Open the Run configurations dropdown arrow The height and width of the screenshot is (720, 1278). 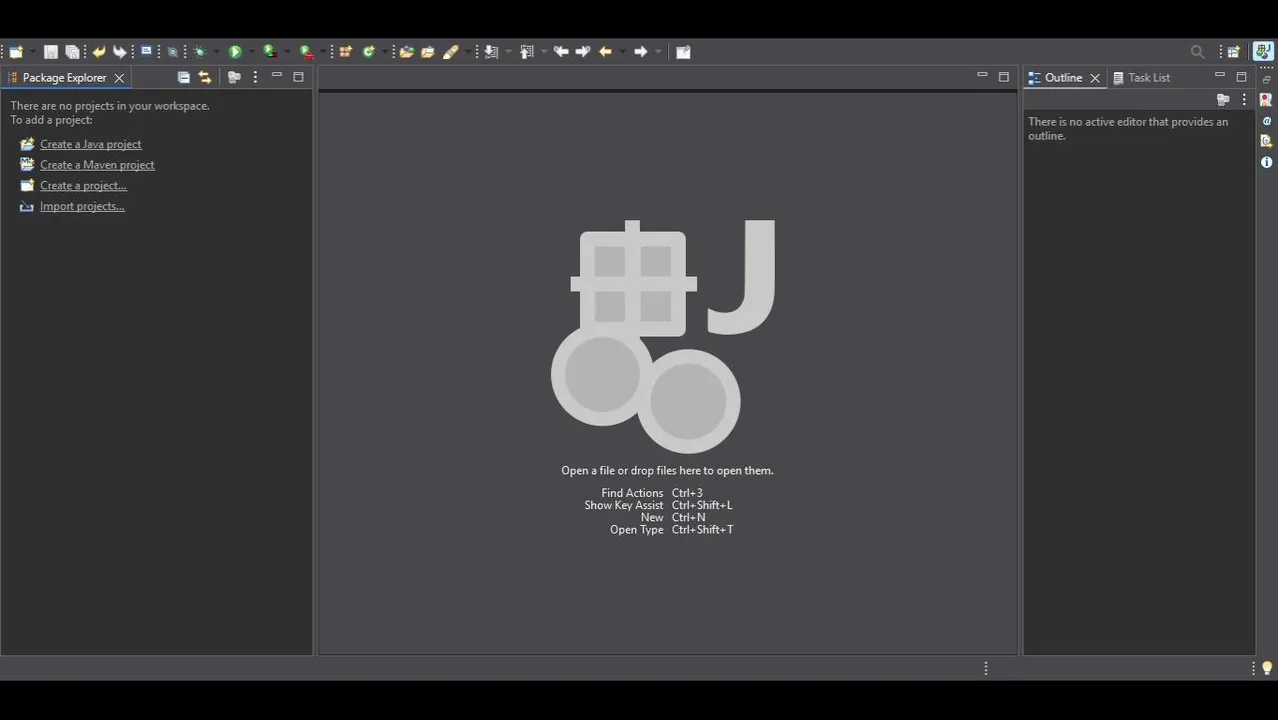(251, 52)
